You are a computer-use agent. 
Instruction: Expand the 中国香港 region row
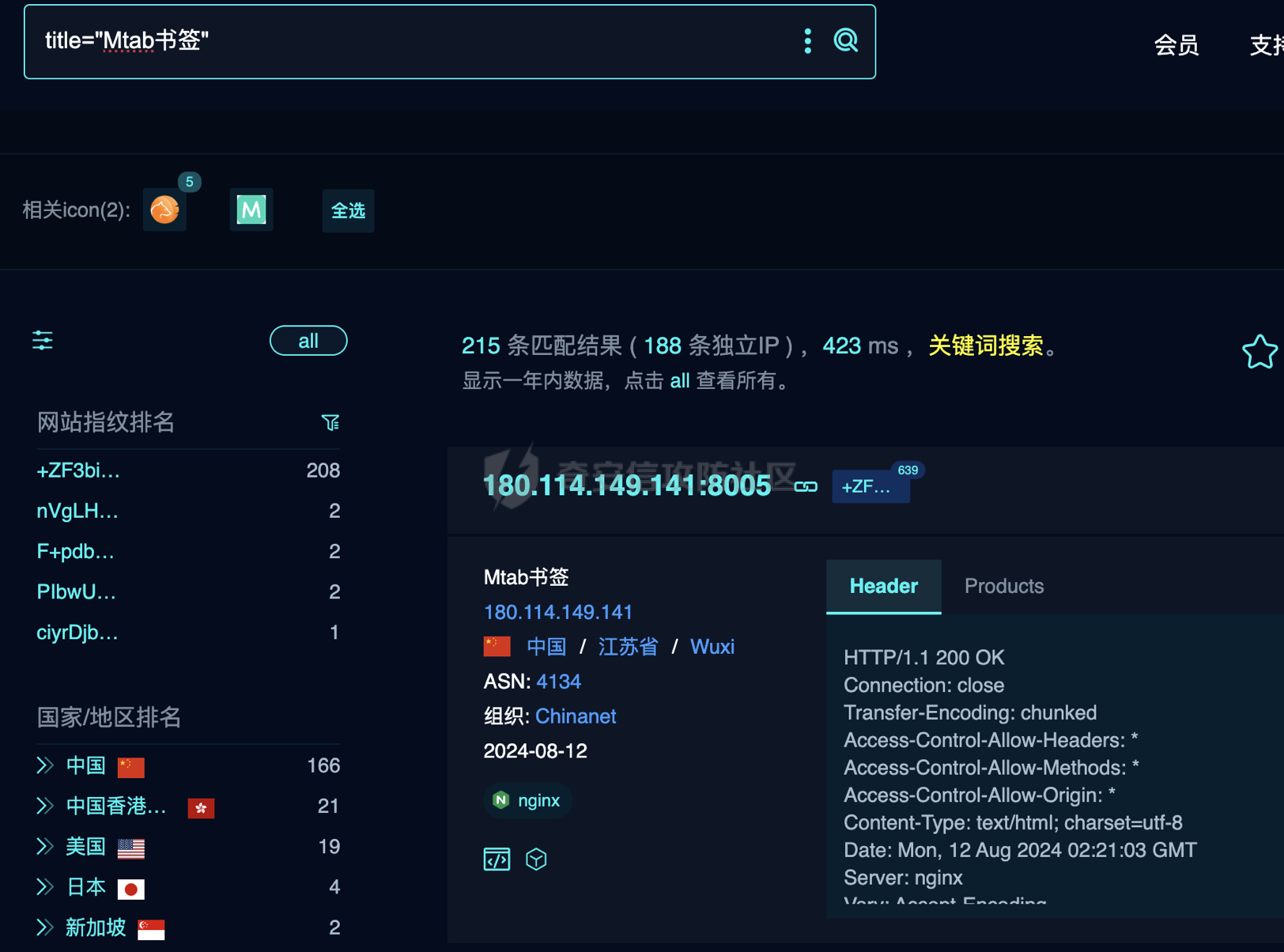coord(45,806)
